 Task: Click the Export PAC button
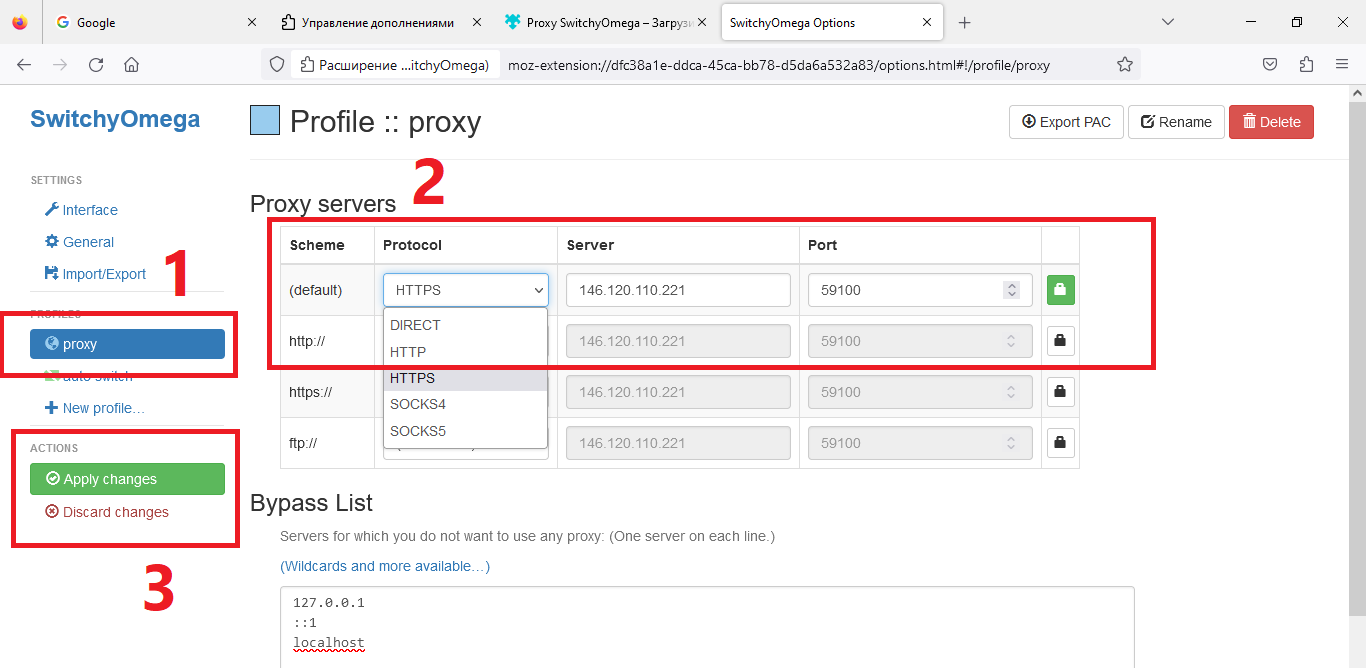[1066, 122]
